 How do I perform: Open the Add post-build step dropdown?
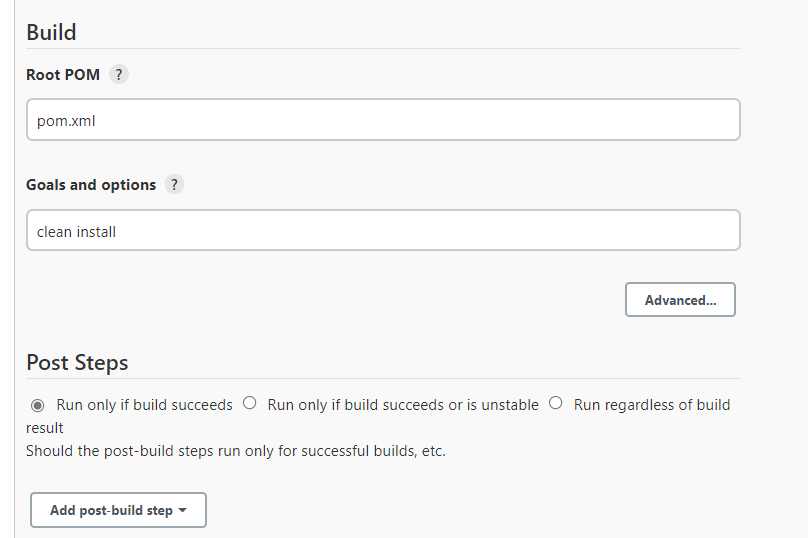click(x=118, y=510)
